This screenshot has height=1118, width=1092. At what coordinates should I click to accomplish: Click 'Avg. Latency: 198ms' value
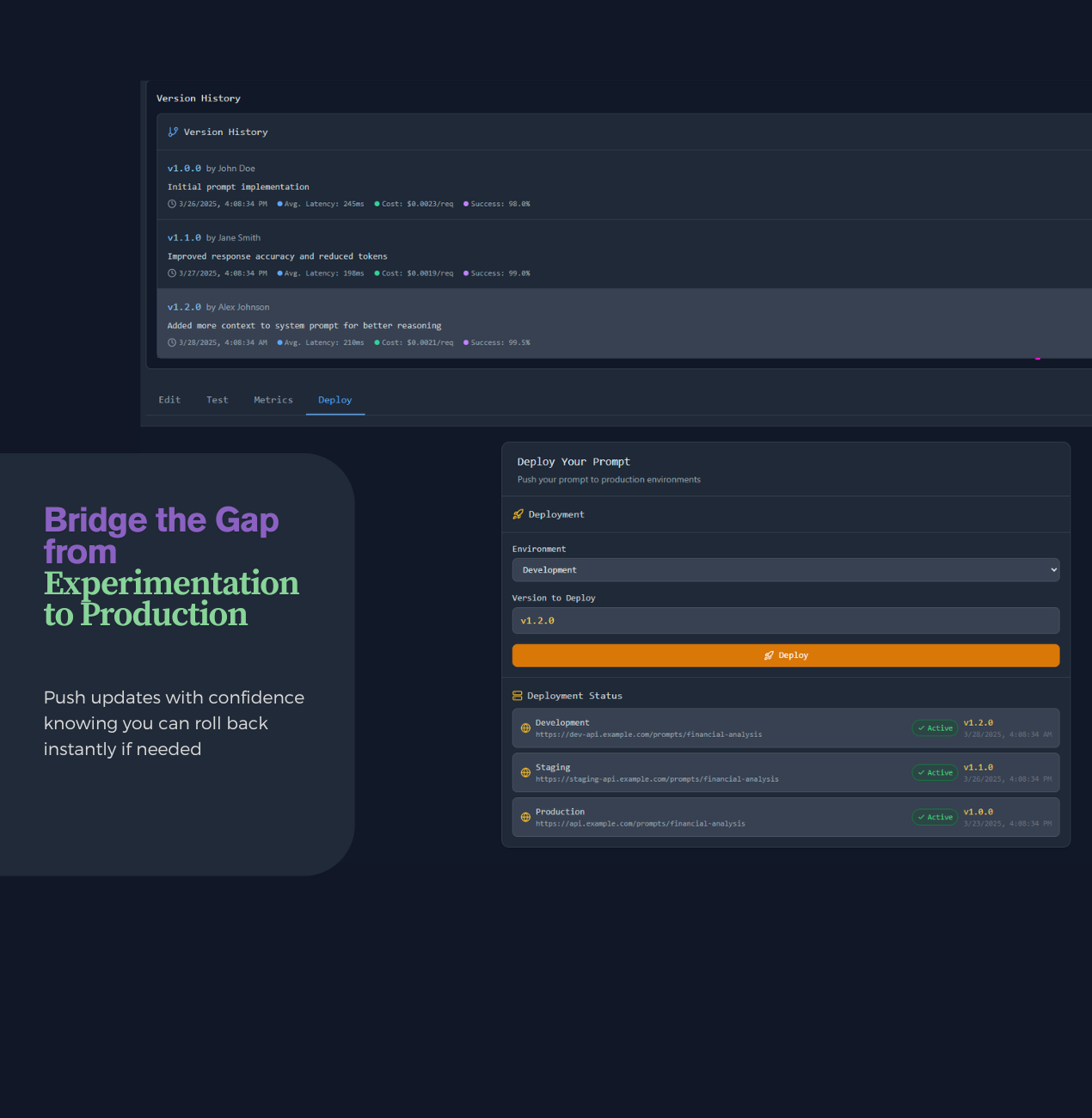[x=324, y=273]
